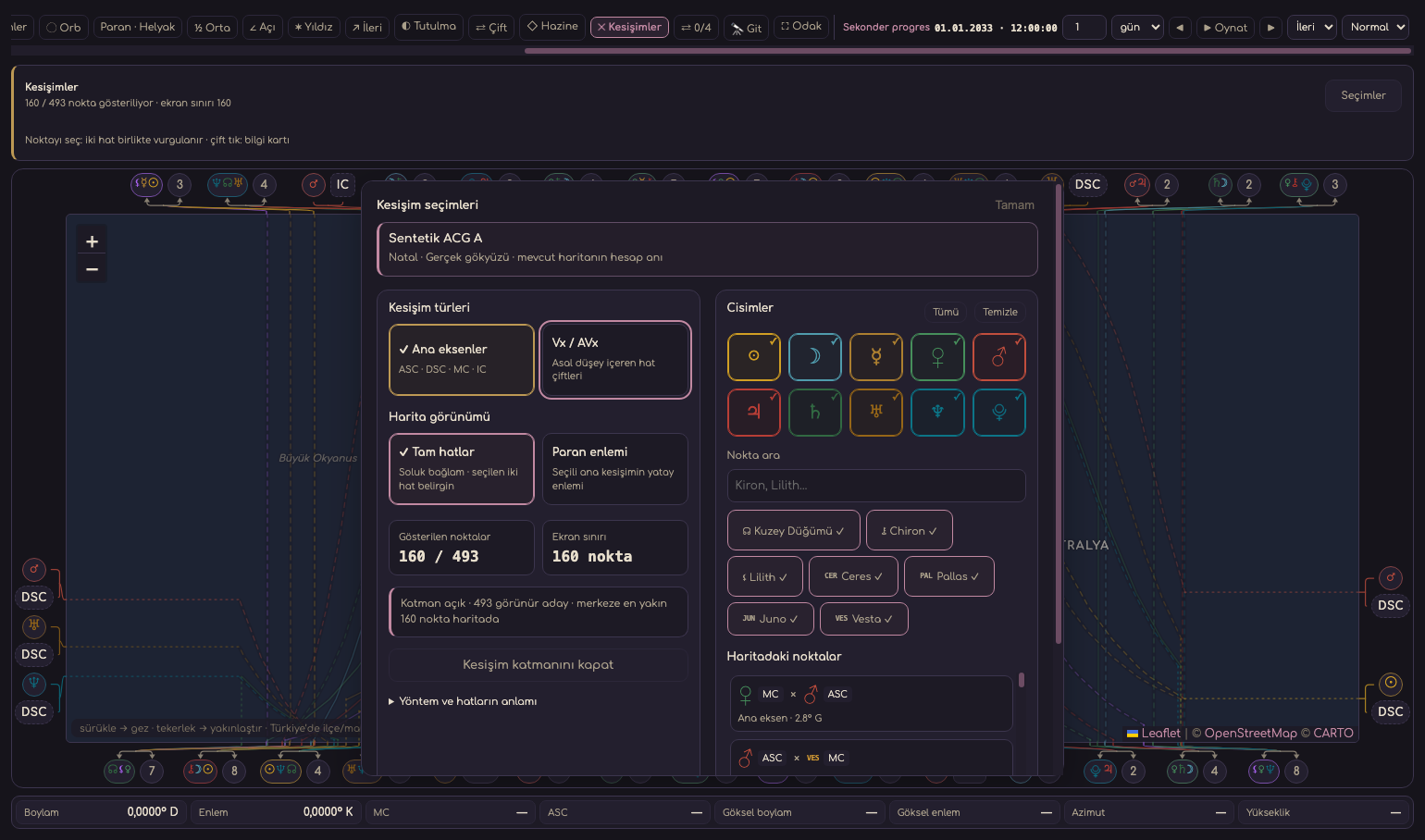Viewport: 1425px width, 840px height.
Task: Zoom in on the map
Action: tap(92, 241)
